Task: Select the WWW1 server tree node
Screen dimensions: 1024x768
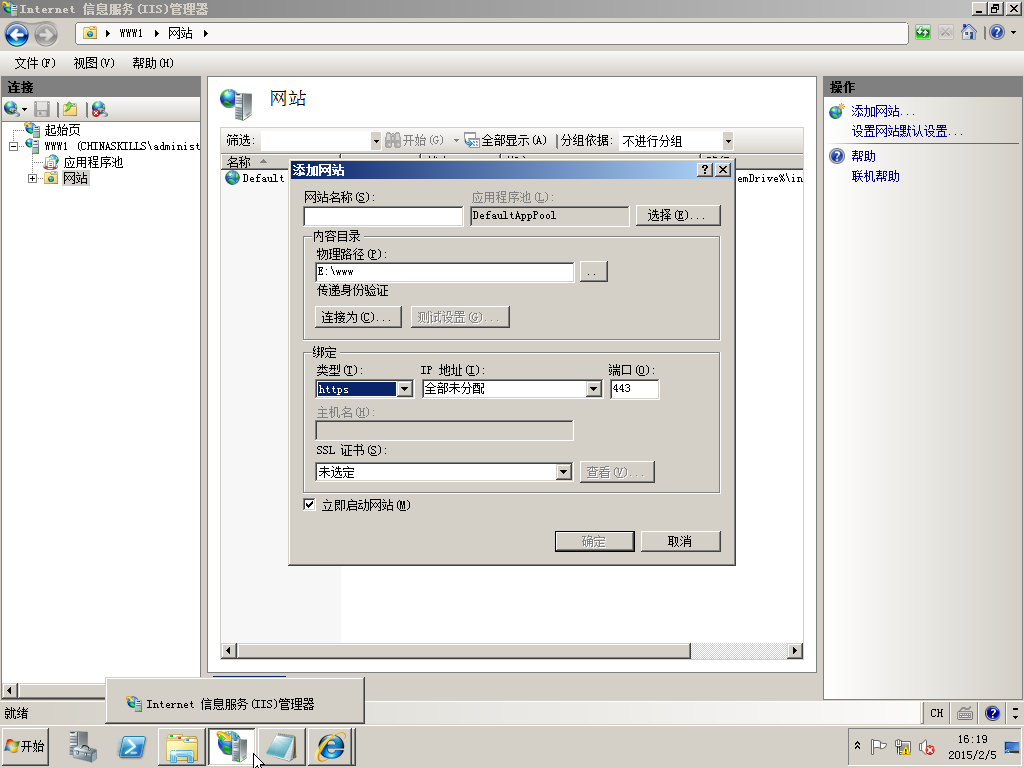Action: click(x=121, y=146)
